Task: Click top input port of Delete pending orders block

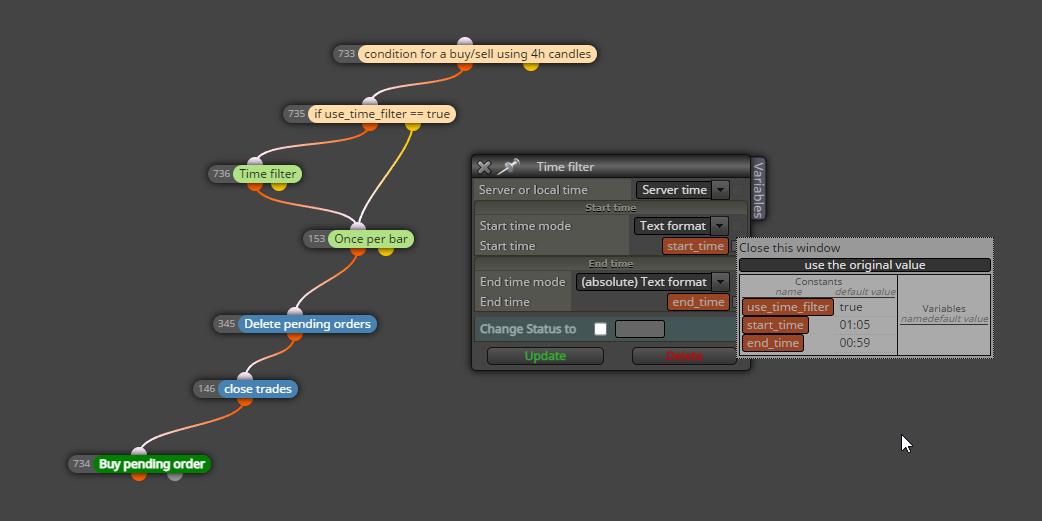Action: click(295, 313)
